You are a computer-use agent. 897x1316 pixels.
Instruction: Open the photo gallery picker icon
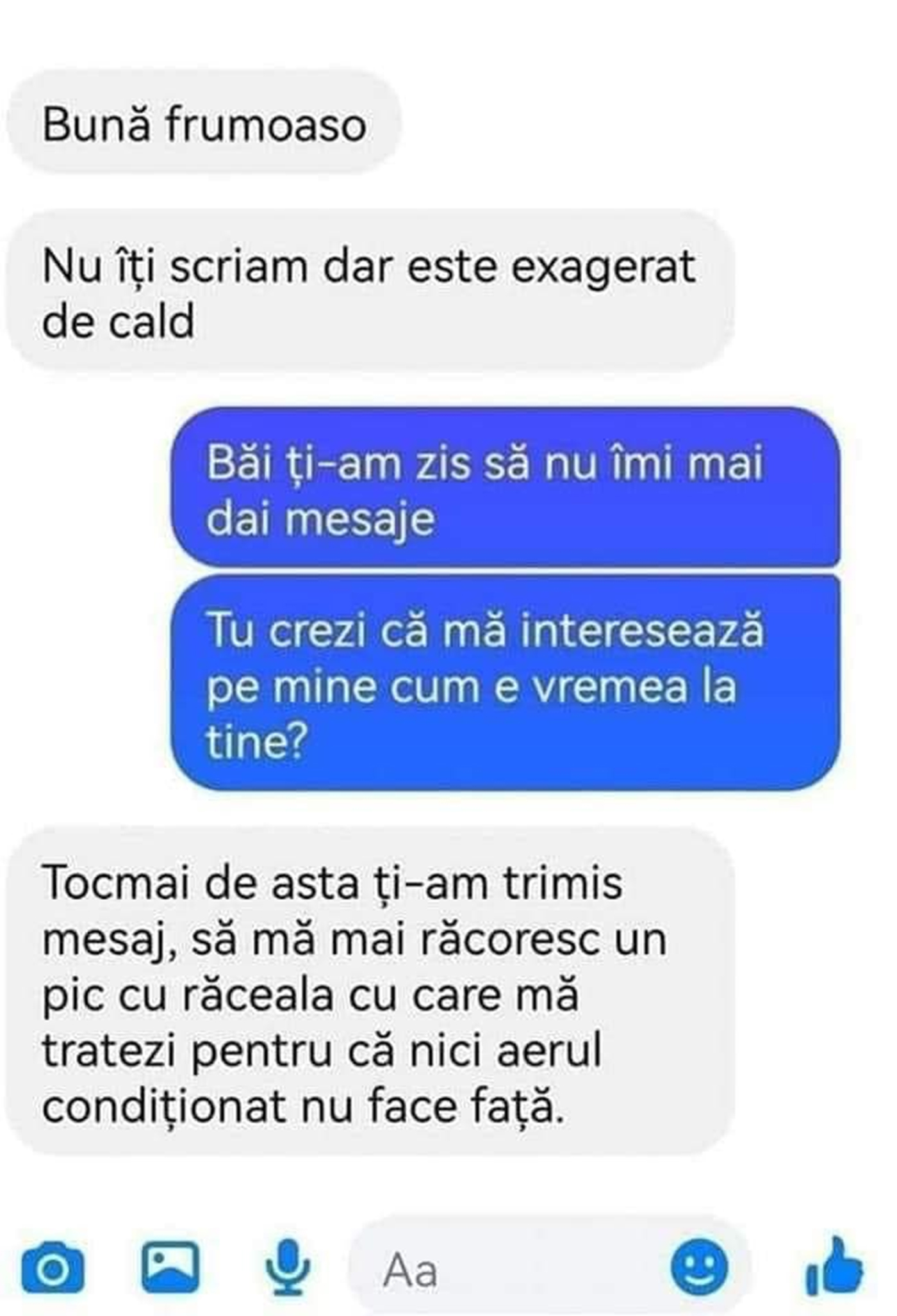(x=170, y=1266)
